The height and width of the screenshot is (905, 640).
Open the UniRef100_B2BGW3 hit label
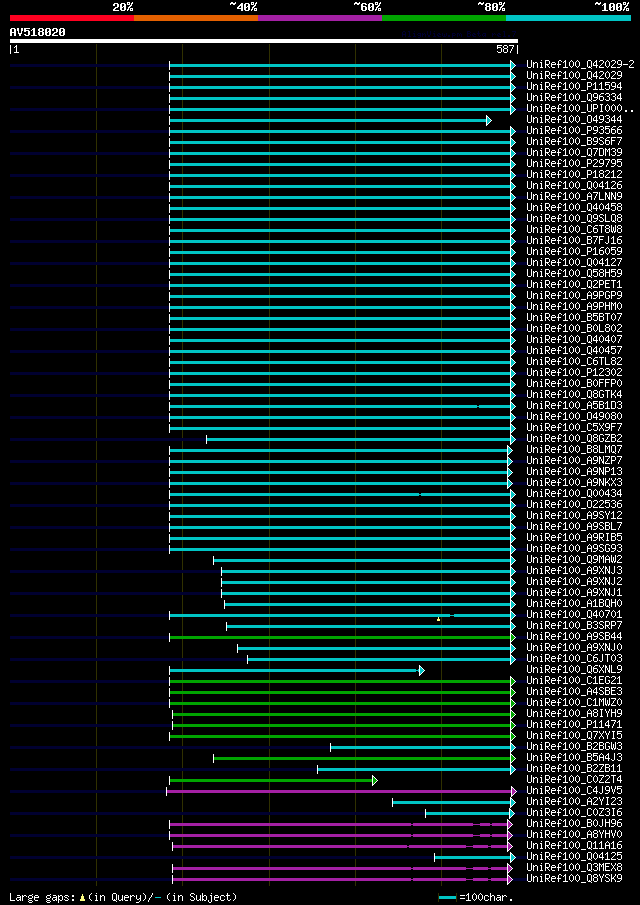pyautogui.click(x=574, y=747)
